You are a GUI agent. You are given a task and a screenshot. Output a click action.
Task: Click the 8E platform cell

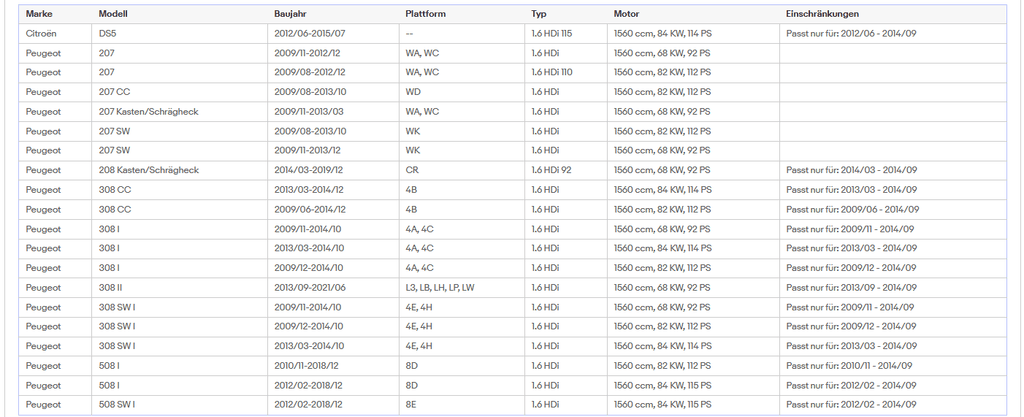click(x=462, y=405)
